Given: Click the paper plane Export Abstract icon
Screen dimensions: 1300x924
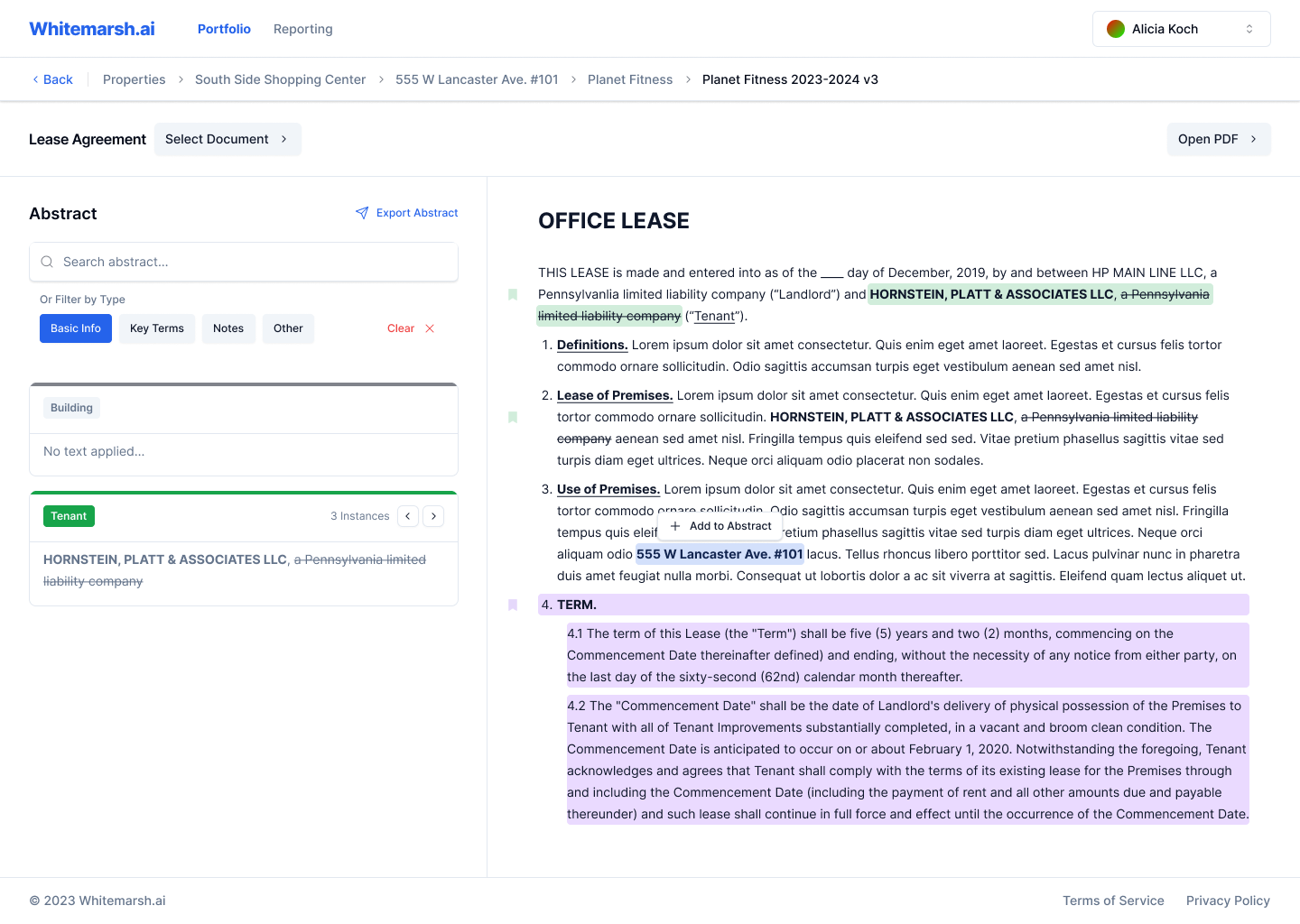Looking at the screenshot, I should (x=362, y=213).
